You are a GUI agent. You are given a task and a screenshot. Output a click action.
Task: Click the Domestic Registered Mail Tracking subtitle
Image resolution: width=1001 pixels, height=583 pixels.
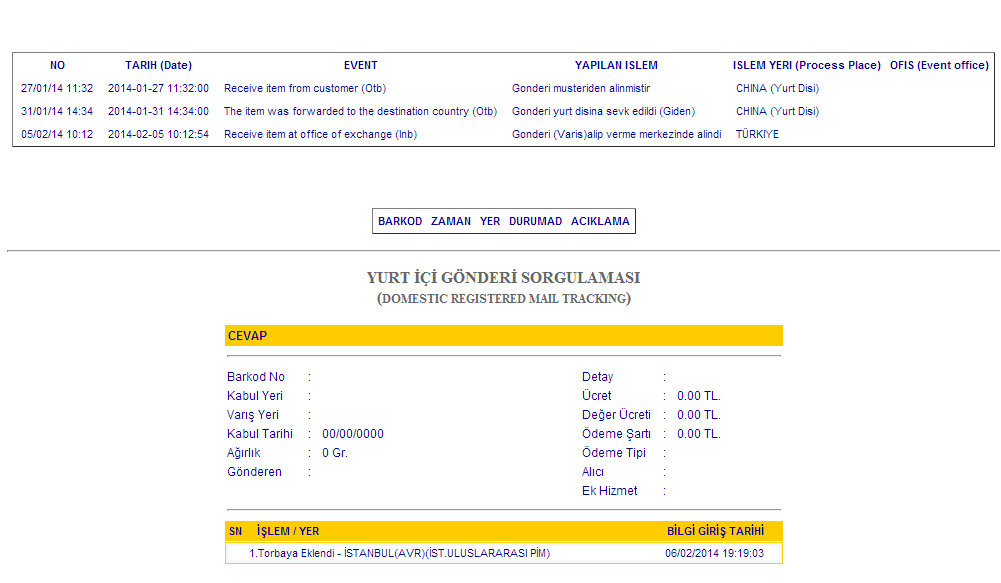pos(504,299)
